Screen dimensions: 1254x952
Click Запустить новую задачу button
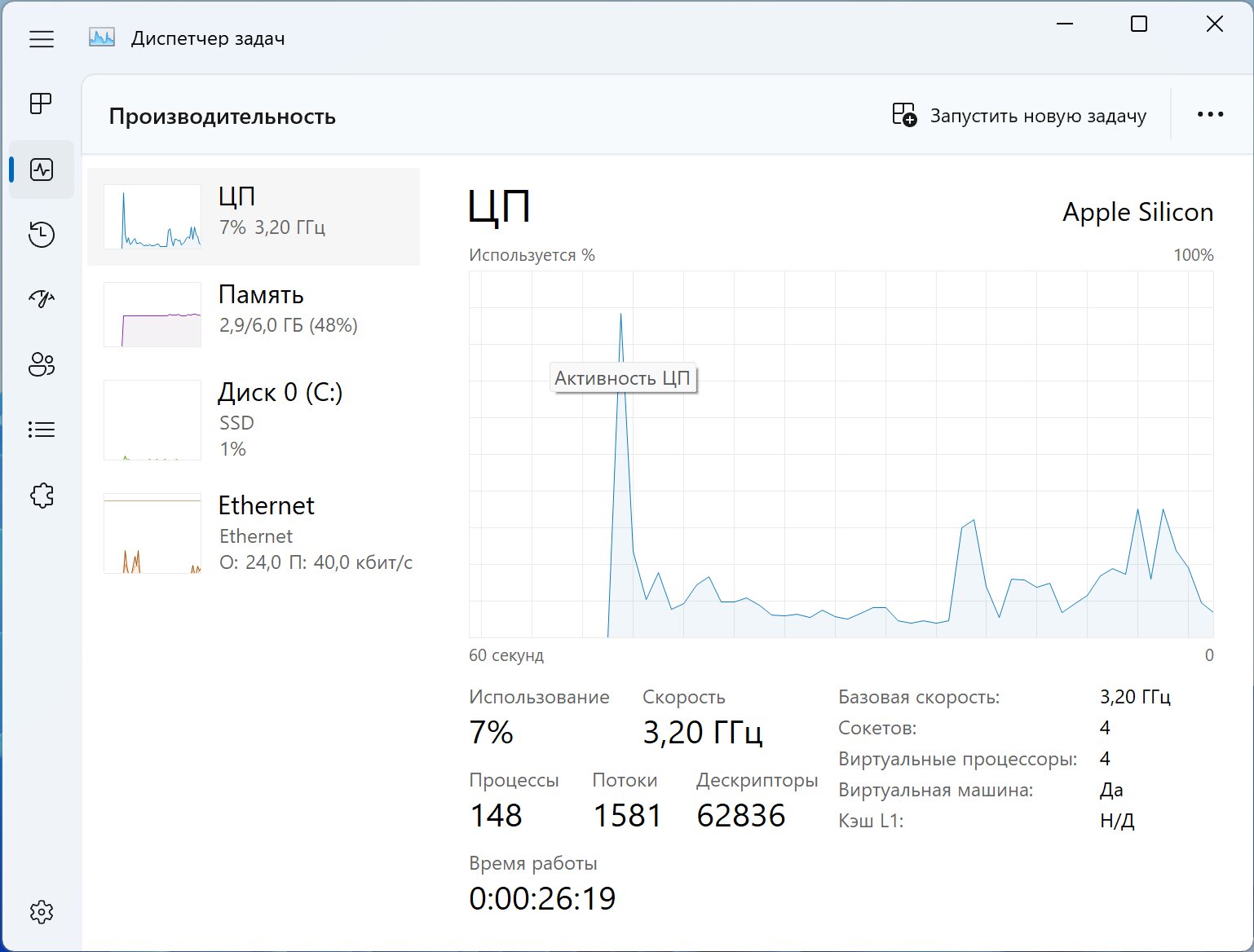point(1019,116)
